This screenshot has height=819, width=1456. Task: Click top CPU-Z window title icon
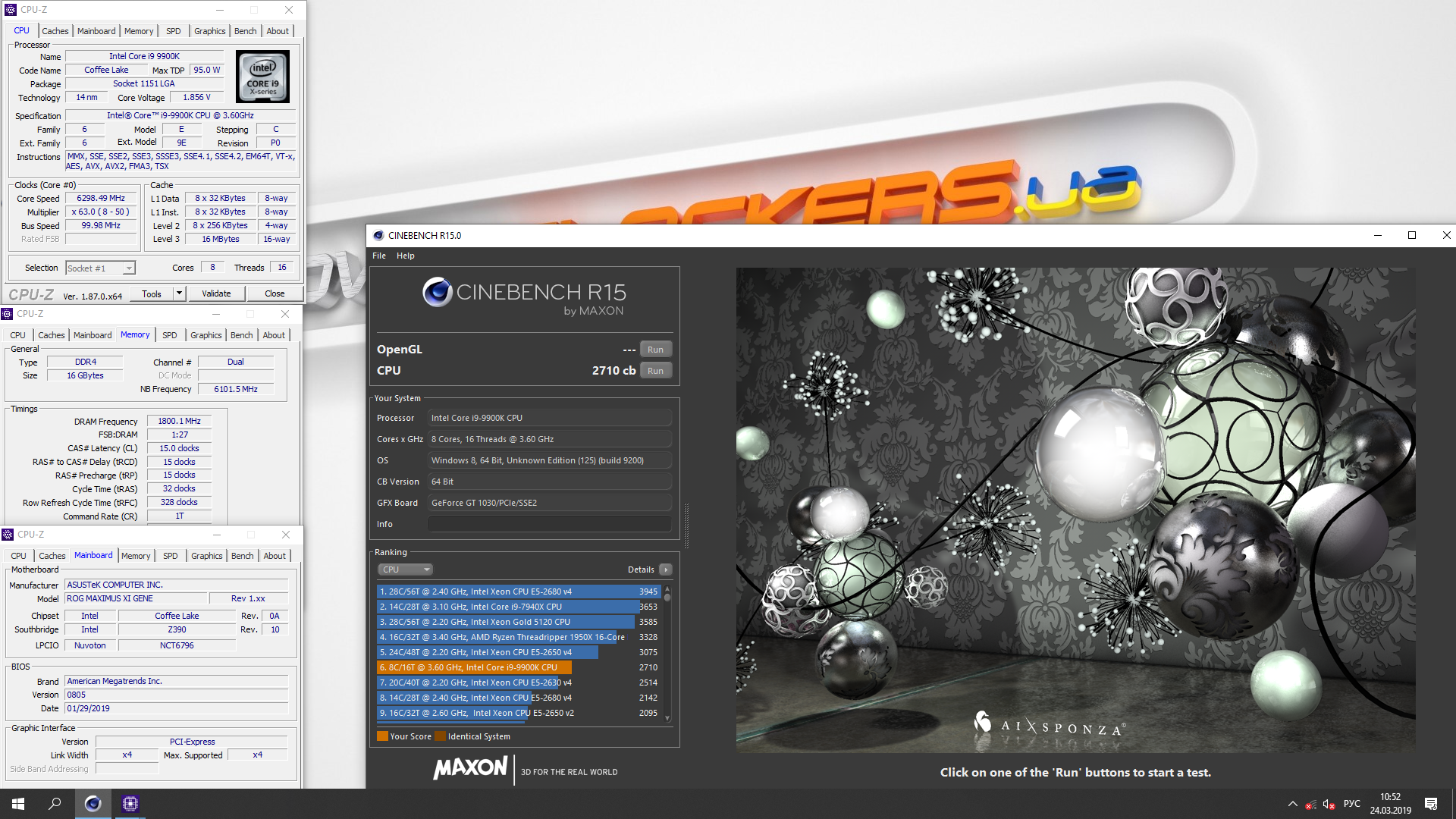point(11,10)
